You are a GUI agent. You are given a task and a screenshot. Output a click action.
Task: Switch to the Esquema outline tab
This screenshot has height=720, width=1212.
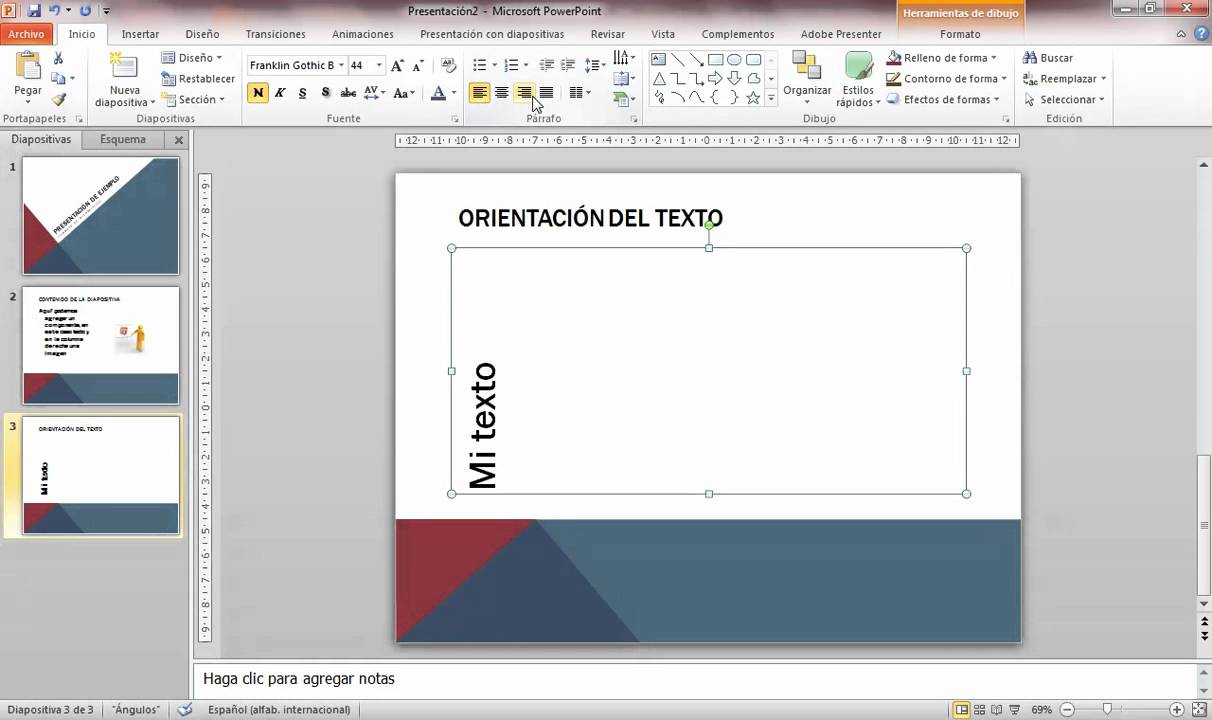click(123, 140)
